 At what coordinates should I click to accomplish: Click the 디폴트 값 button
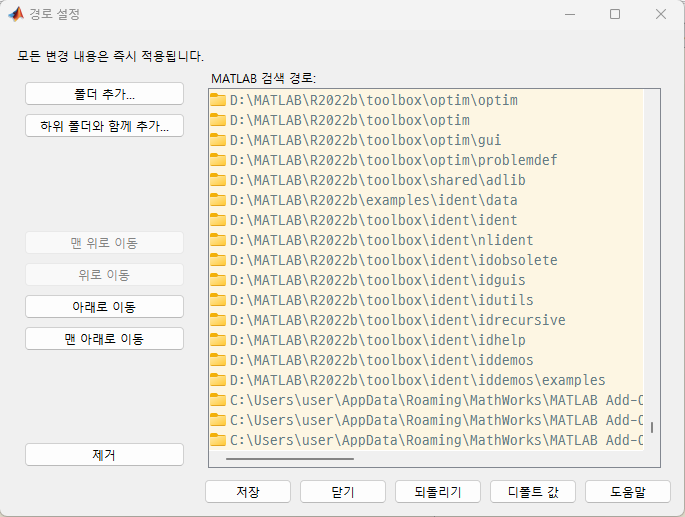tap(533, 492)
